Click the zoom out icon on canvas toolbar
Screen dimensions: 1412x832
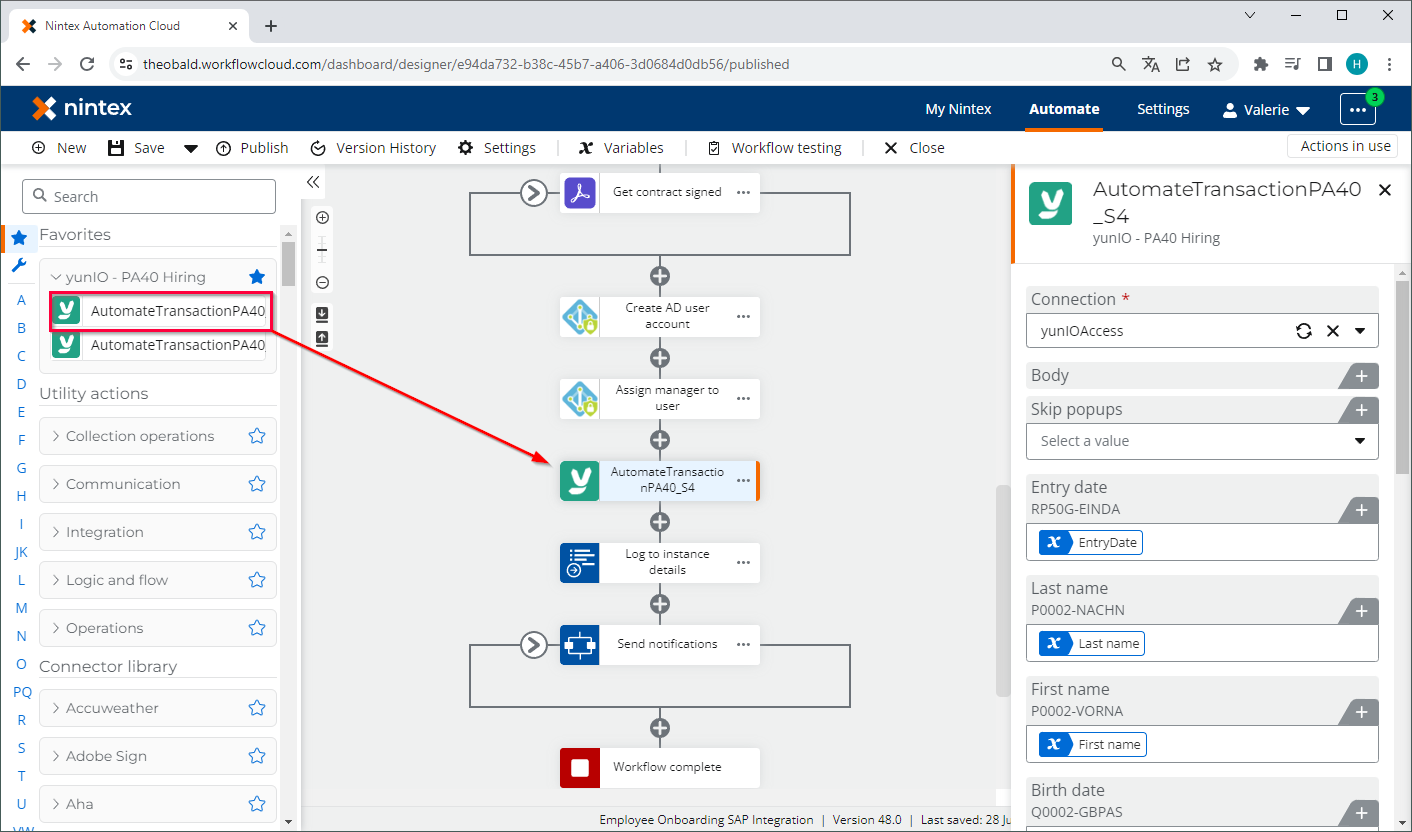pos(322,282)
